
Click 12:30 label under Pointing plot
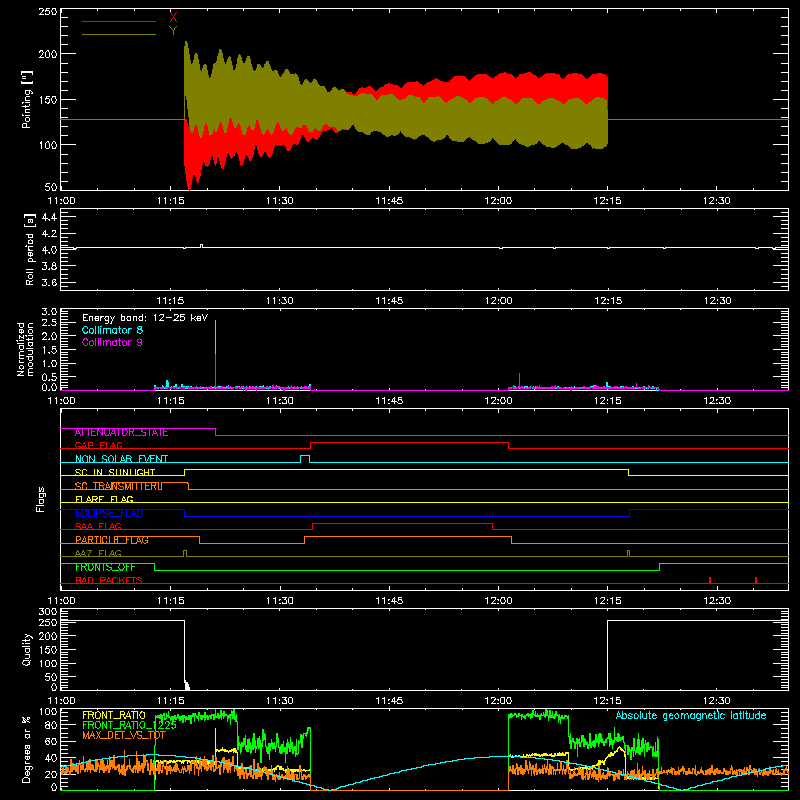pos(716,201)
